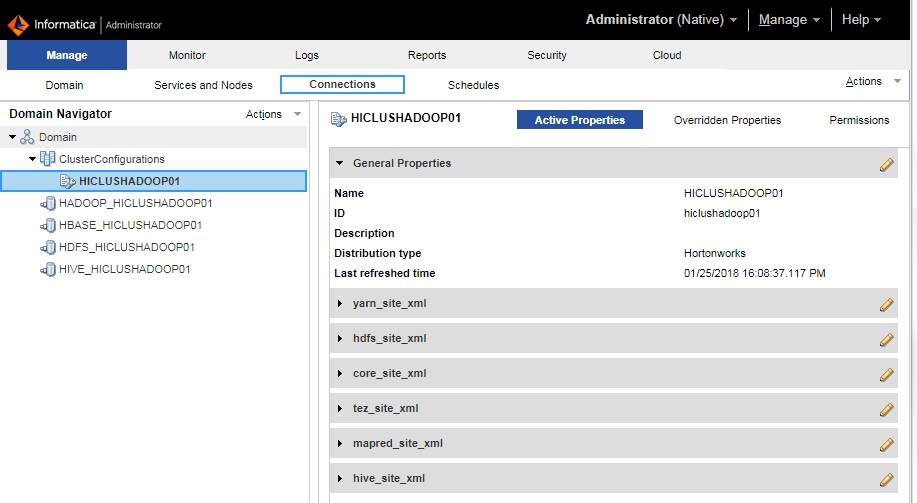This screenshot has width=917, height=503.
Task: Open the Administrator (Native) user menu
Action: click(x=661, y=20)
